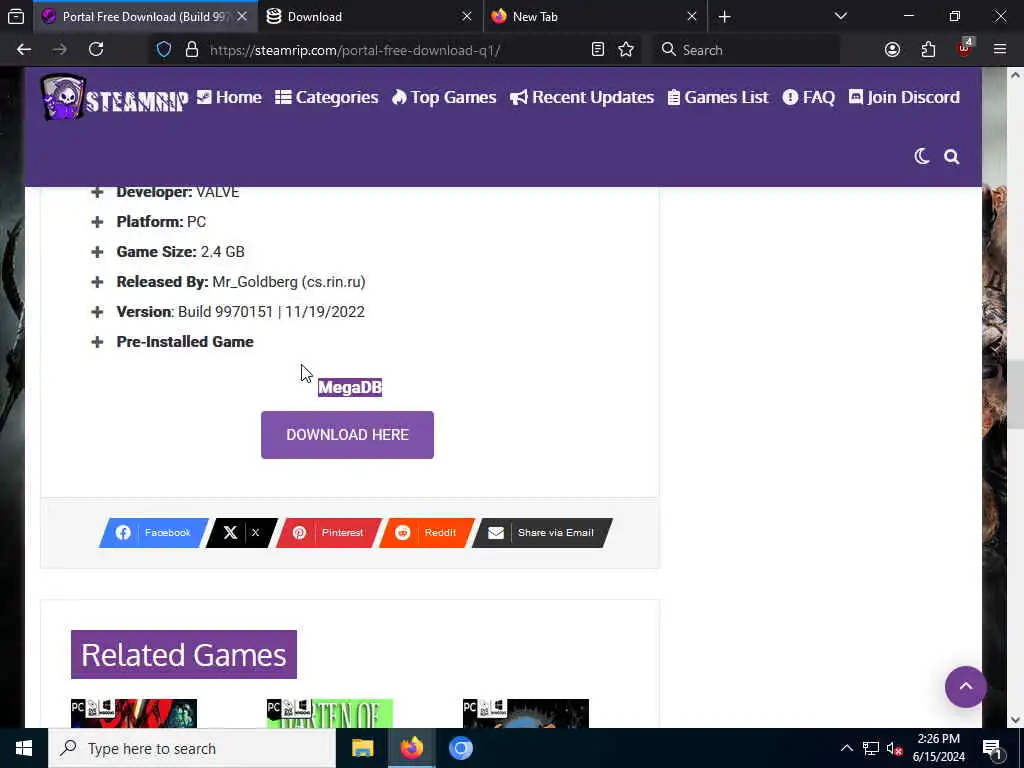Click the SteamRIP logo
Image resolution: width=1024 pixels, height=768 pixels.
click(x=114, y=97)
